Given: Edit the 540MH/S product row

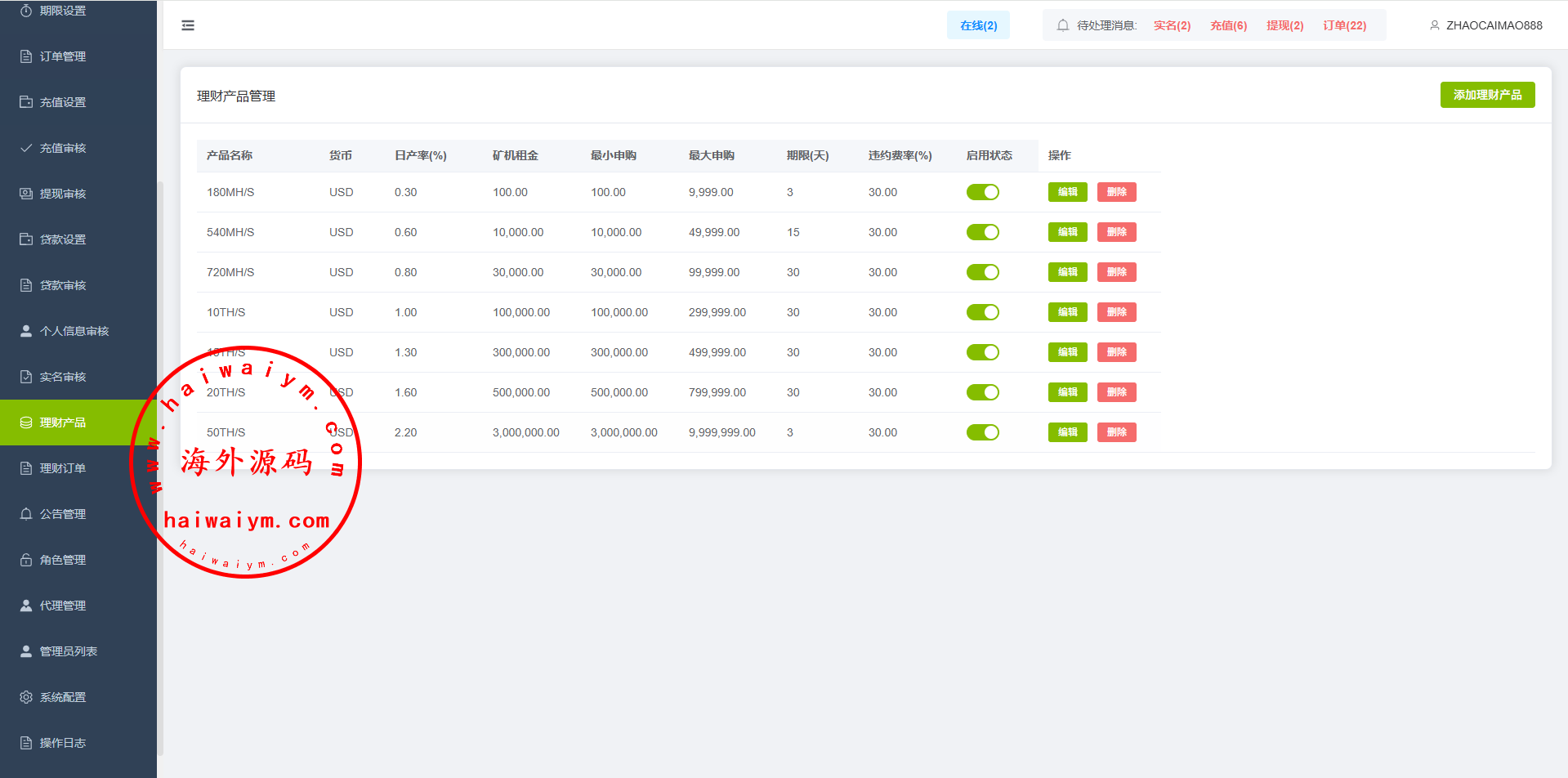Looking at the screenshot, I should tap(1067, 232).
